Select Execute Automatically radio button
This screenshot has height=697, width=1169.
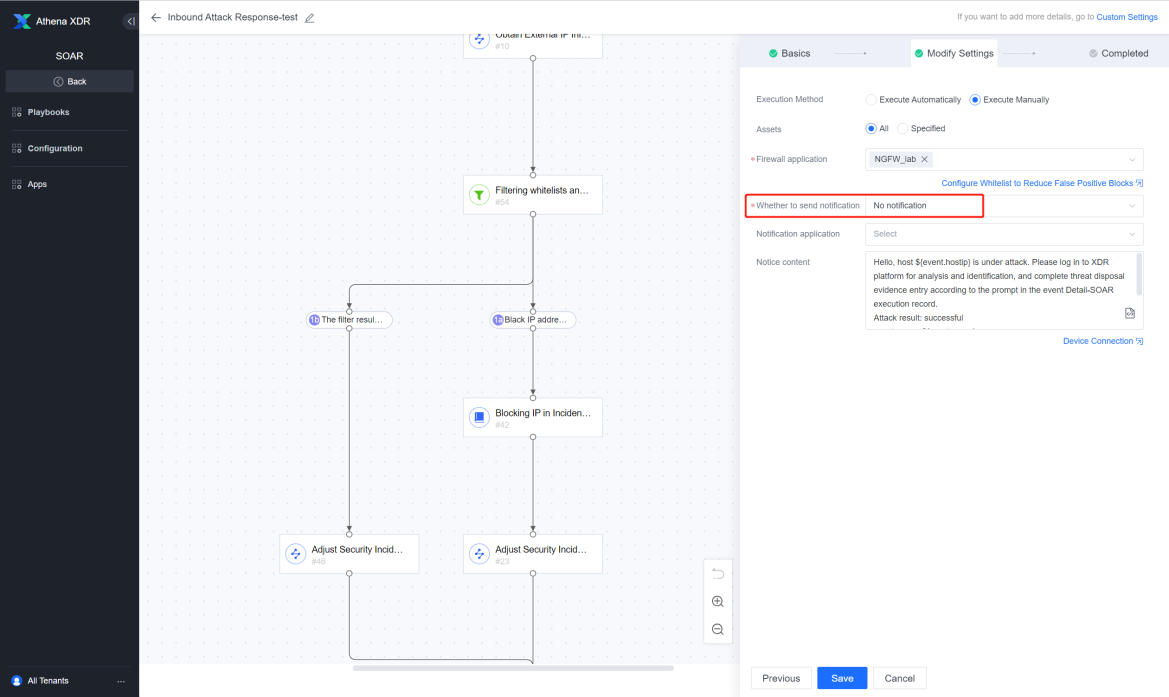pyautogui.click(x=871, y=99)
